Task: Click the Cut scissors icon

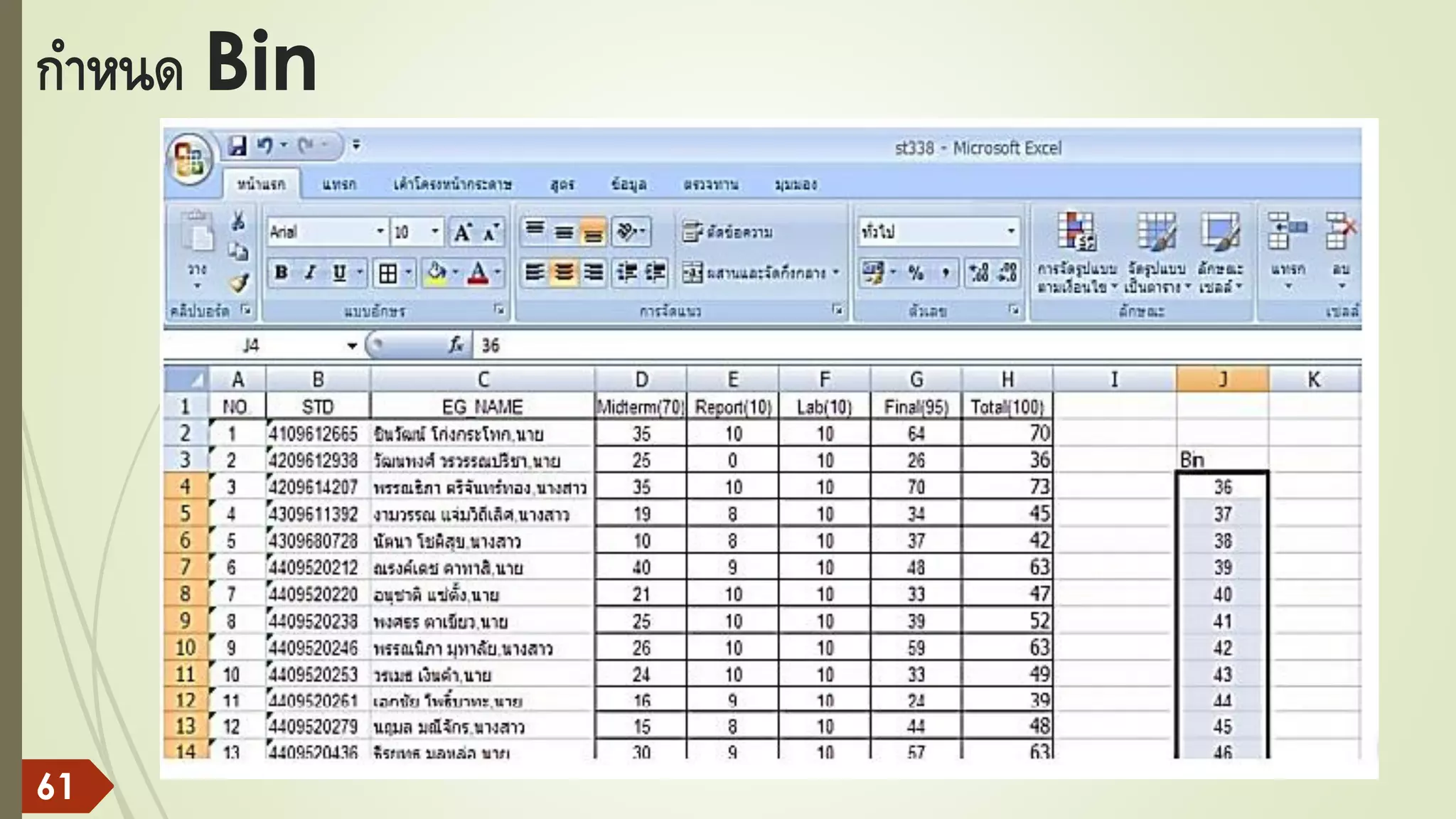Action: tap(238, 221)
